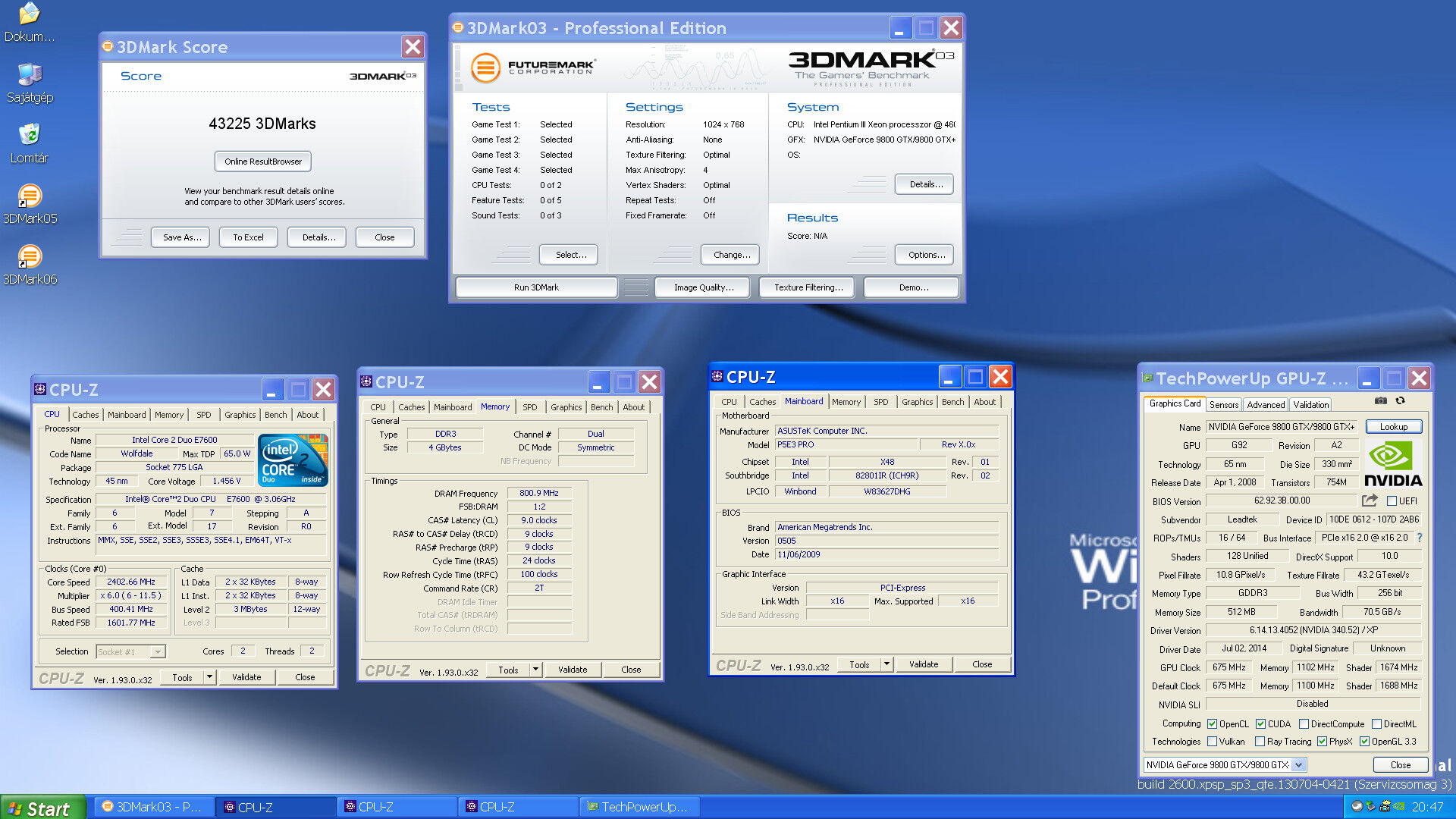This screenshot has width=1456, height=819.
Task: Select Caches tab in first CPU-Z window
Action: pyautogui.click(x=86, y=415)
